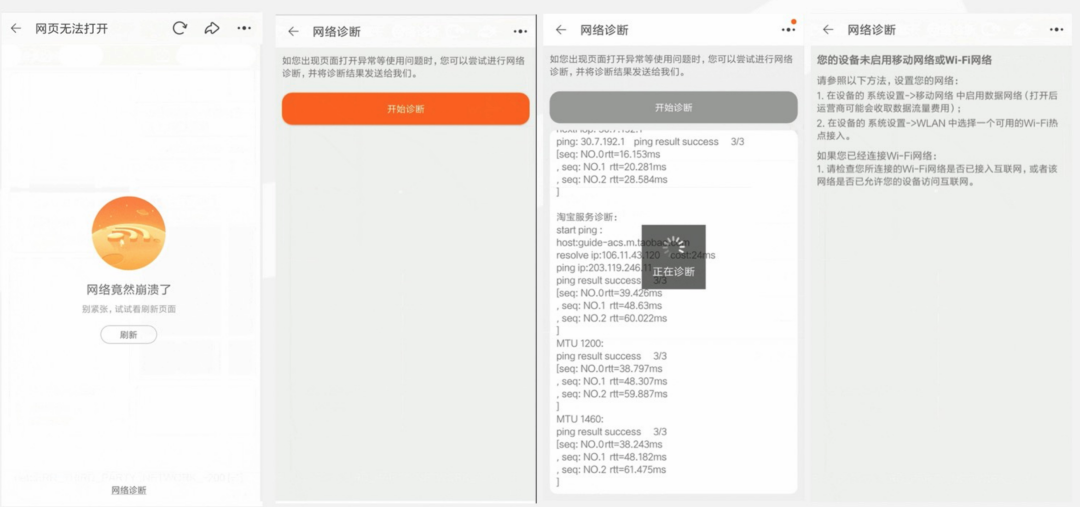Open 网络诊断 link at bottom of error page

[x=129, y=490]
